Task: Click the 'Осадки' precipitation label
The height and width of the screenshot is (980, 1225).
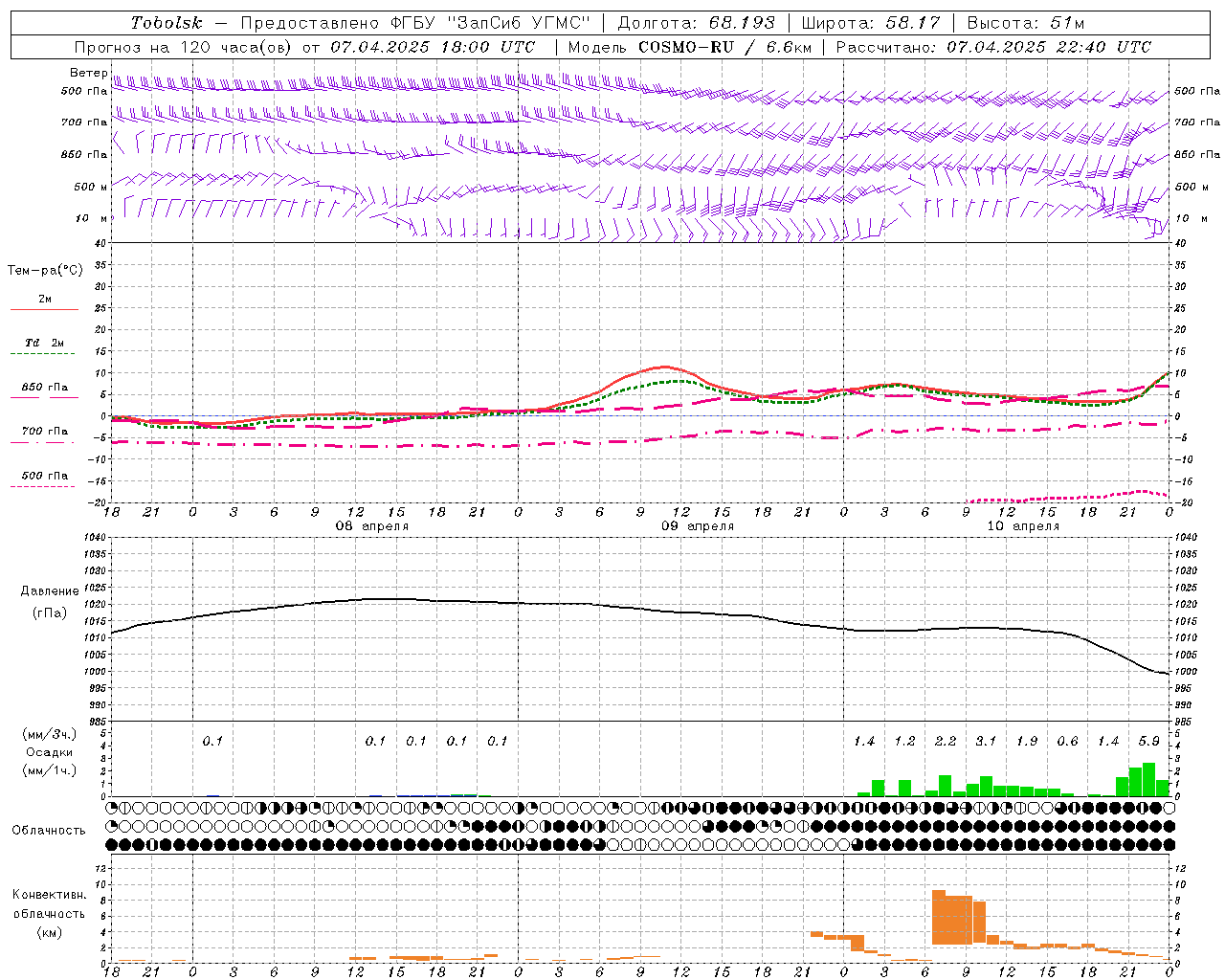Action: point(49,752)
